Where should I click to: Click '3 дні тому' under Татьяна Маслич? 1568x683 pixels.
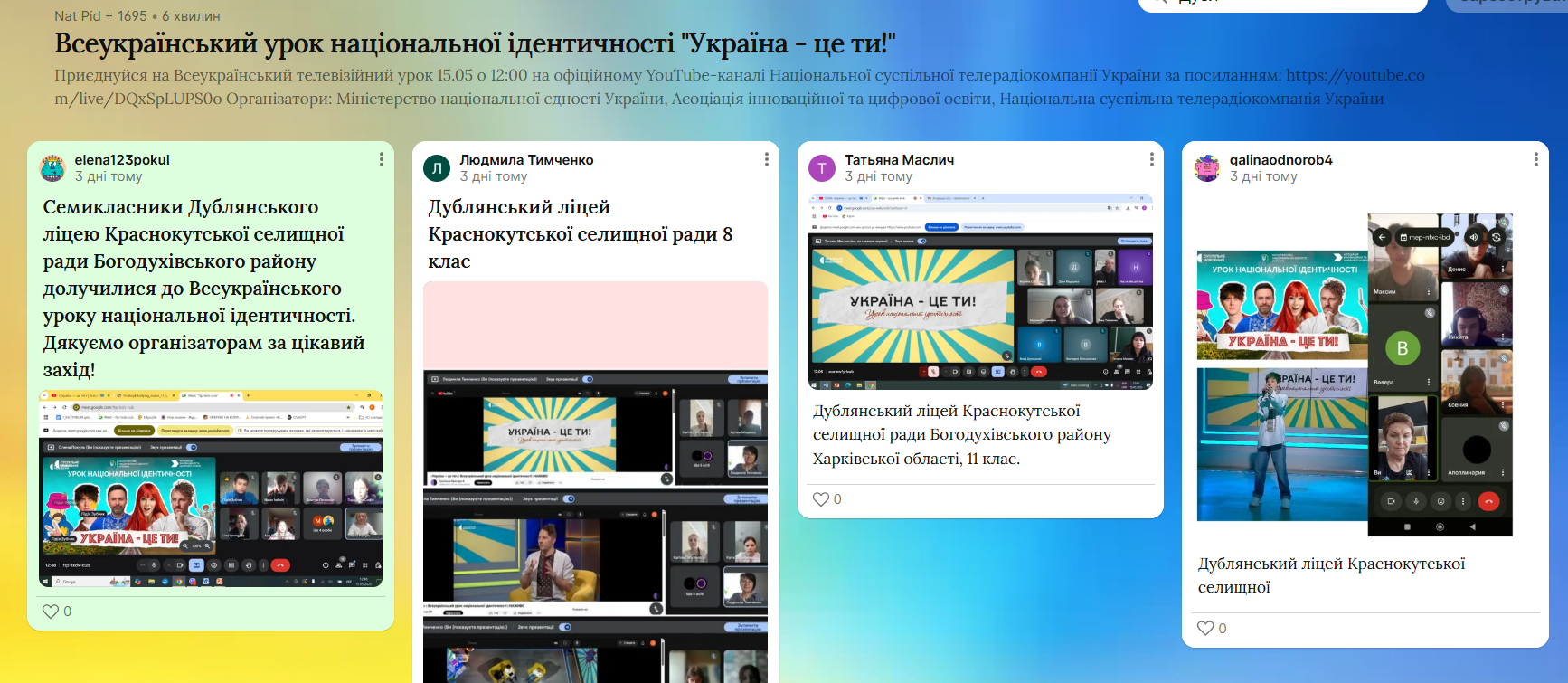tap(878, 176)
